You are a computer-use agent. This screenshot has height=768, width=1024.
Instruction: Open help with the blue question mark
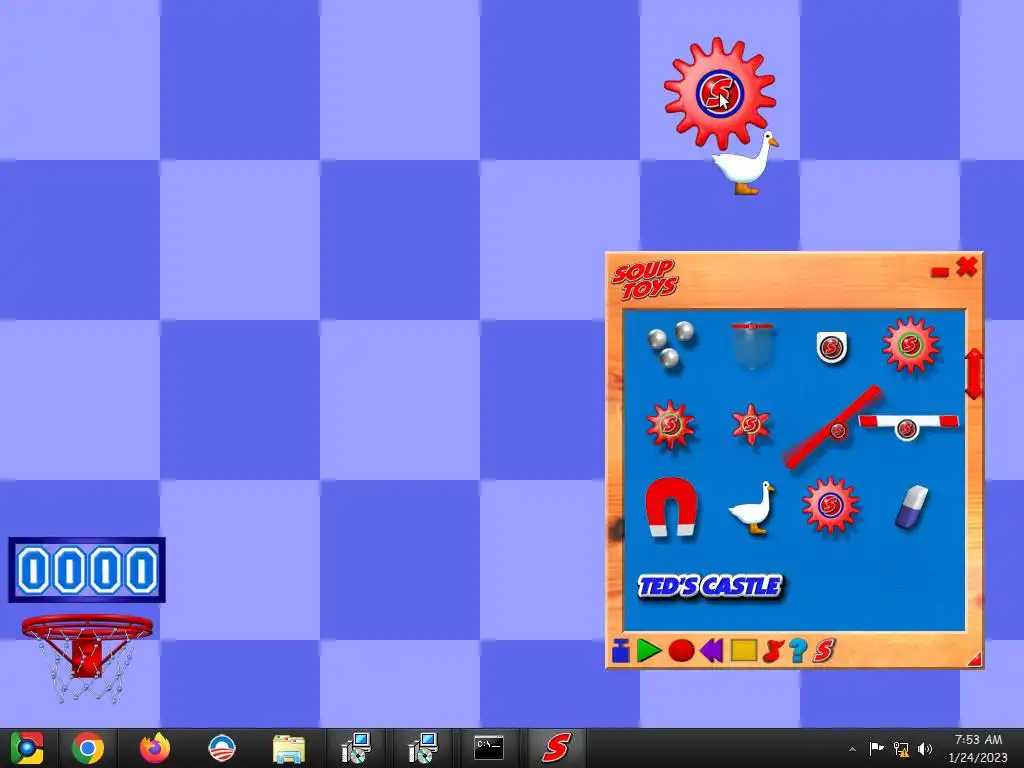click(798, 650)
